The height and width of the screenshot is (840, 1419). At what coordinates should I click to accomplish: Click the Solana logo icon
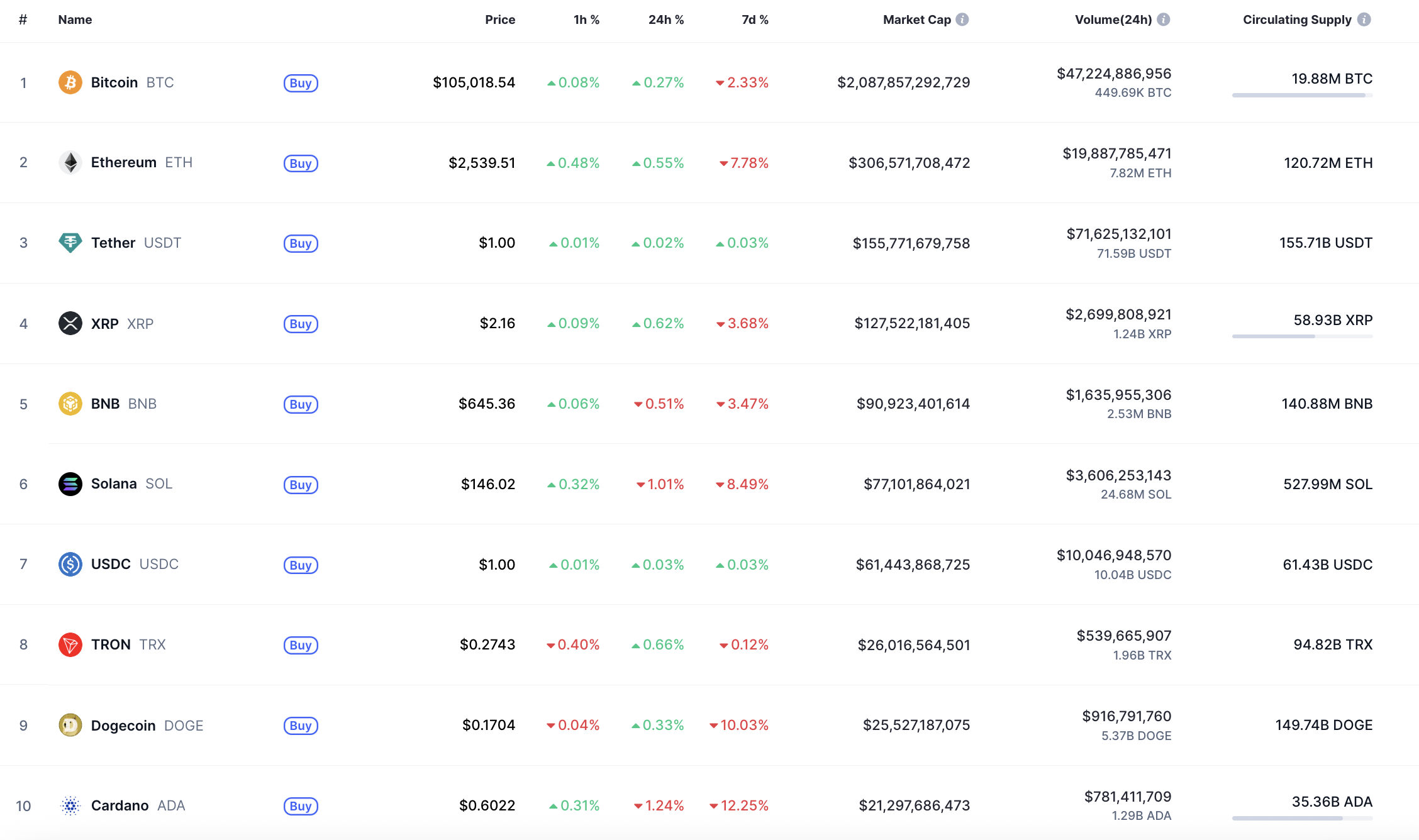70,484
